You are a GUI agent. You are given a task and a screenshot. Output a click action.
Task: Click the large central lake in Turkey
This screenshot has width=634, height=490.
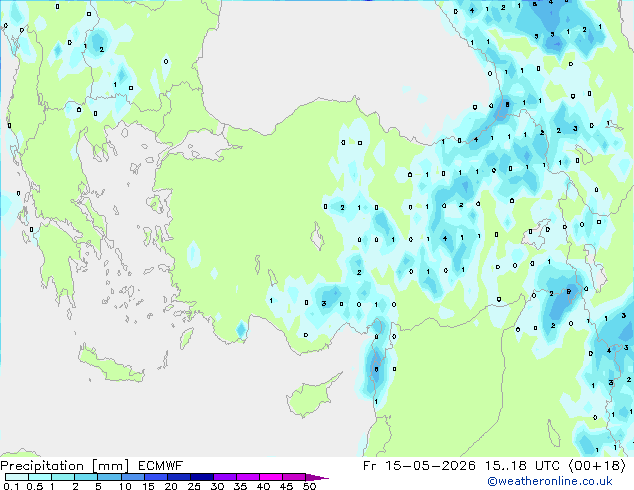[x=317, y=237]
